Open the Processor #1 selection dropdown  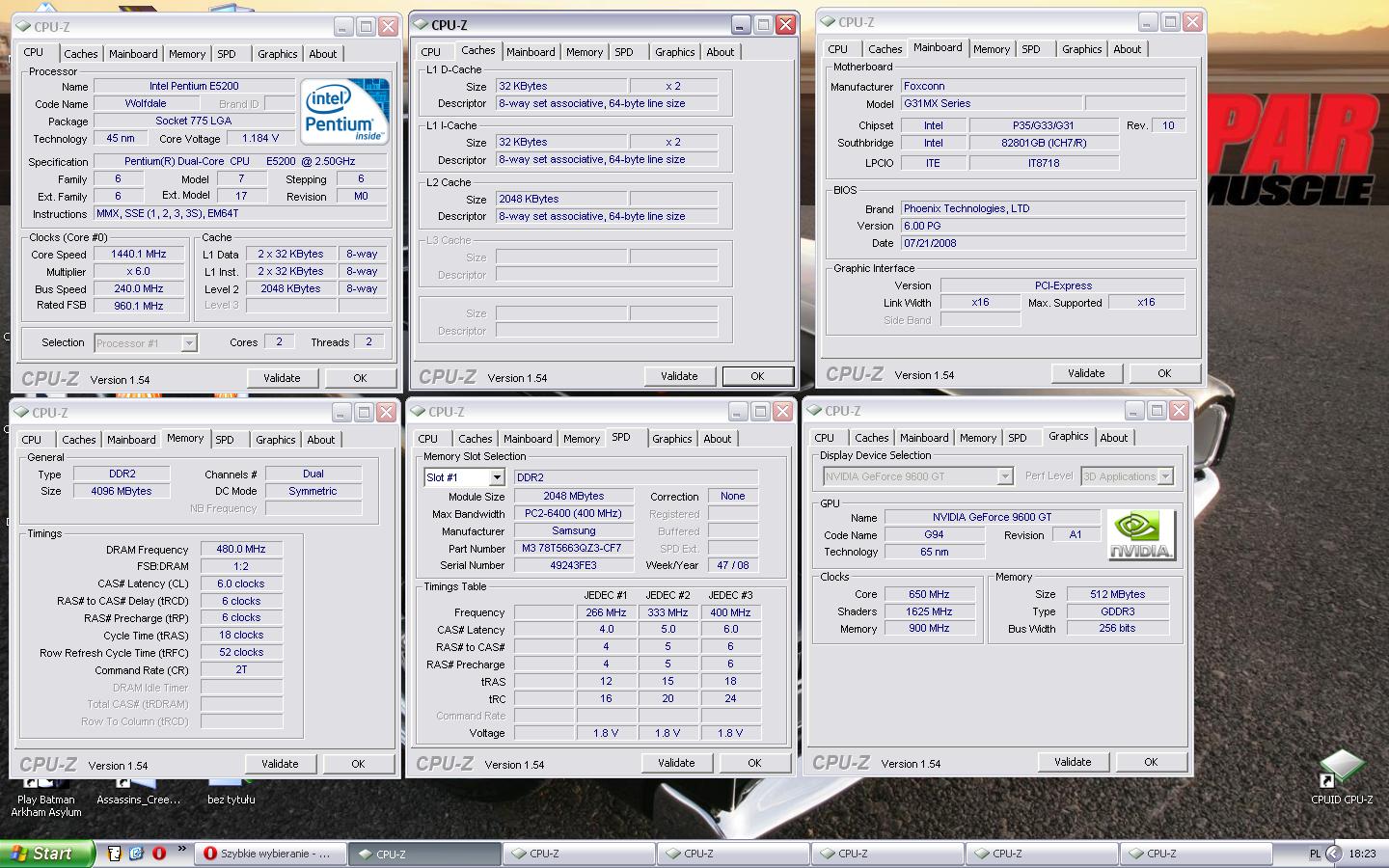coord(189,343)
